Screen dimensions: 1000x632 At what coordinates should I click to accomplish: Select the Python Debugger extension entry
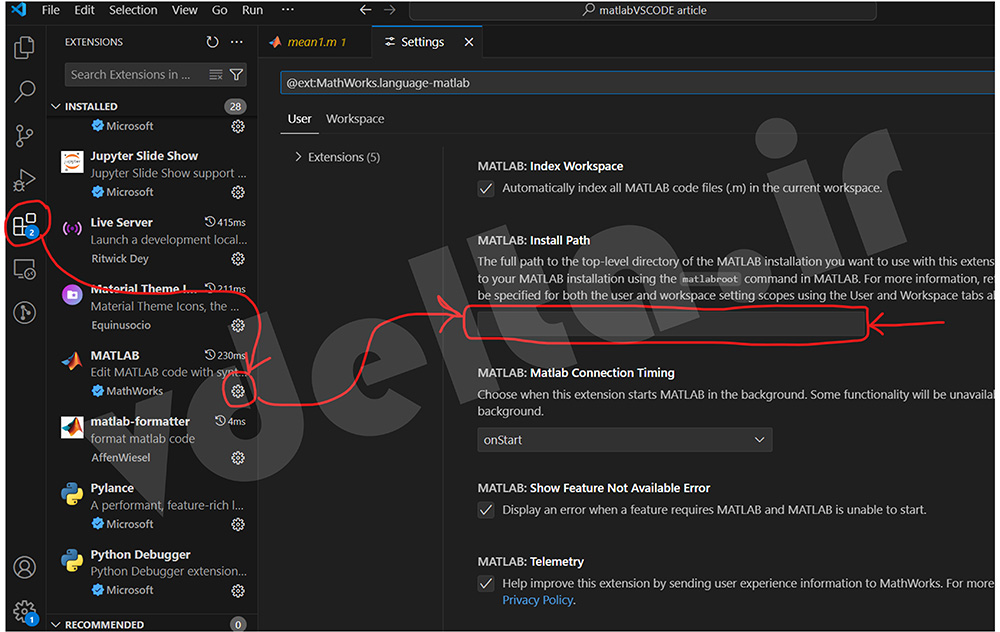(152, 572)
